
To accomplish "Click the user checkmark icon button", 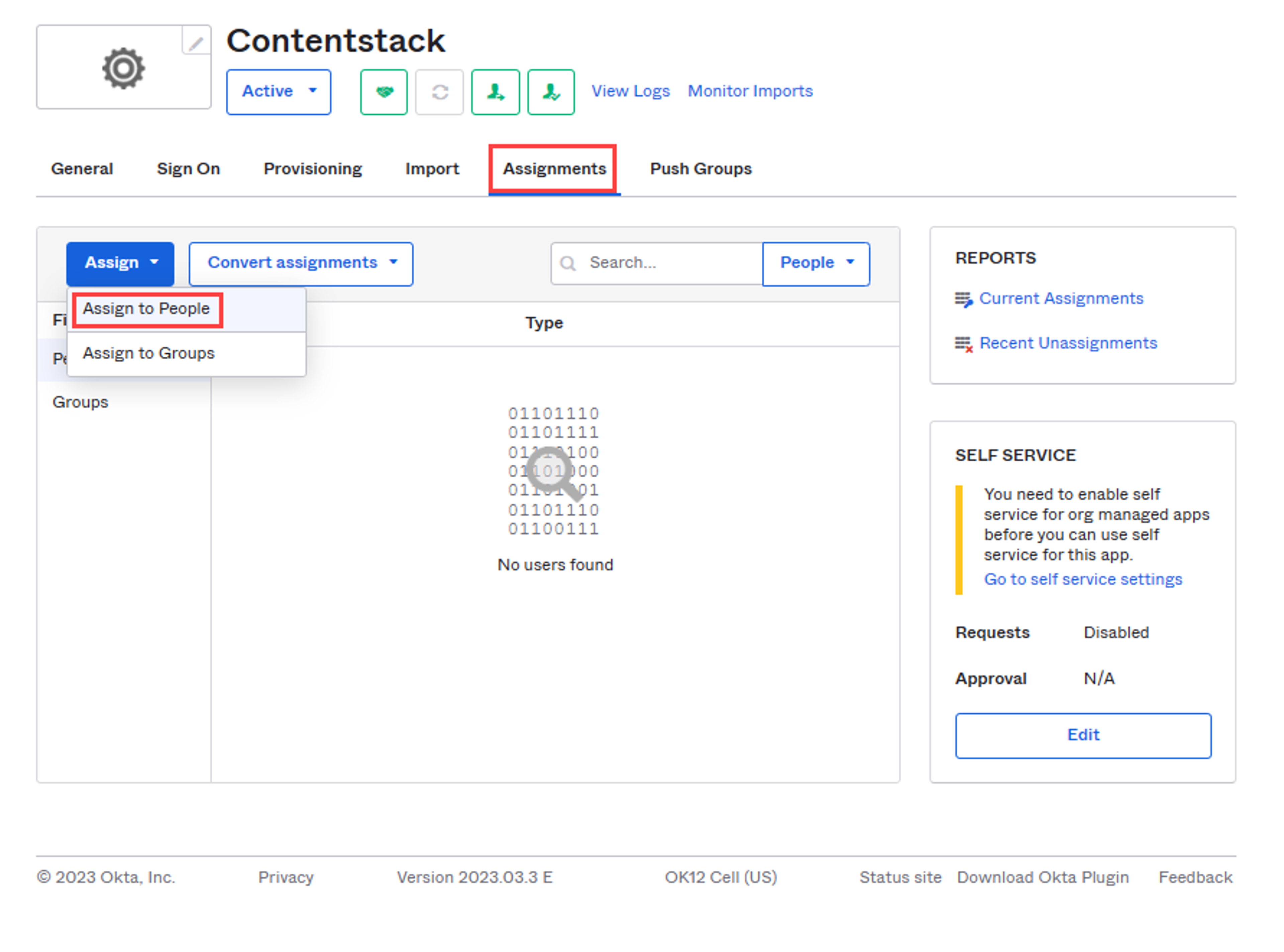I will 551,92.
